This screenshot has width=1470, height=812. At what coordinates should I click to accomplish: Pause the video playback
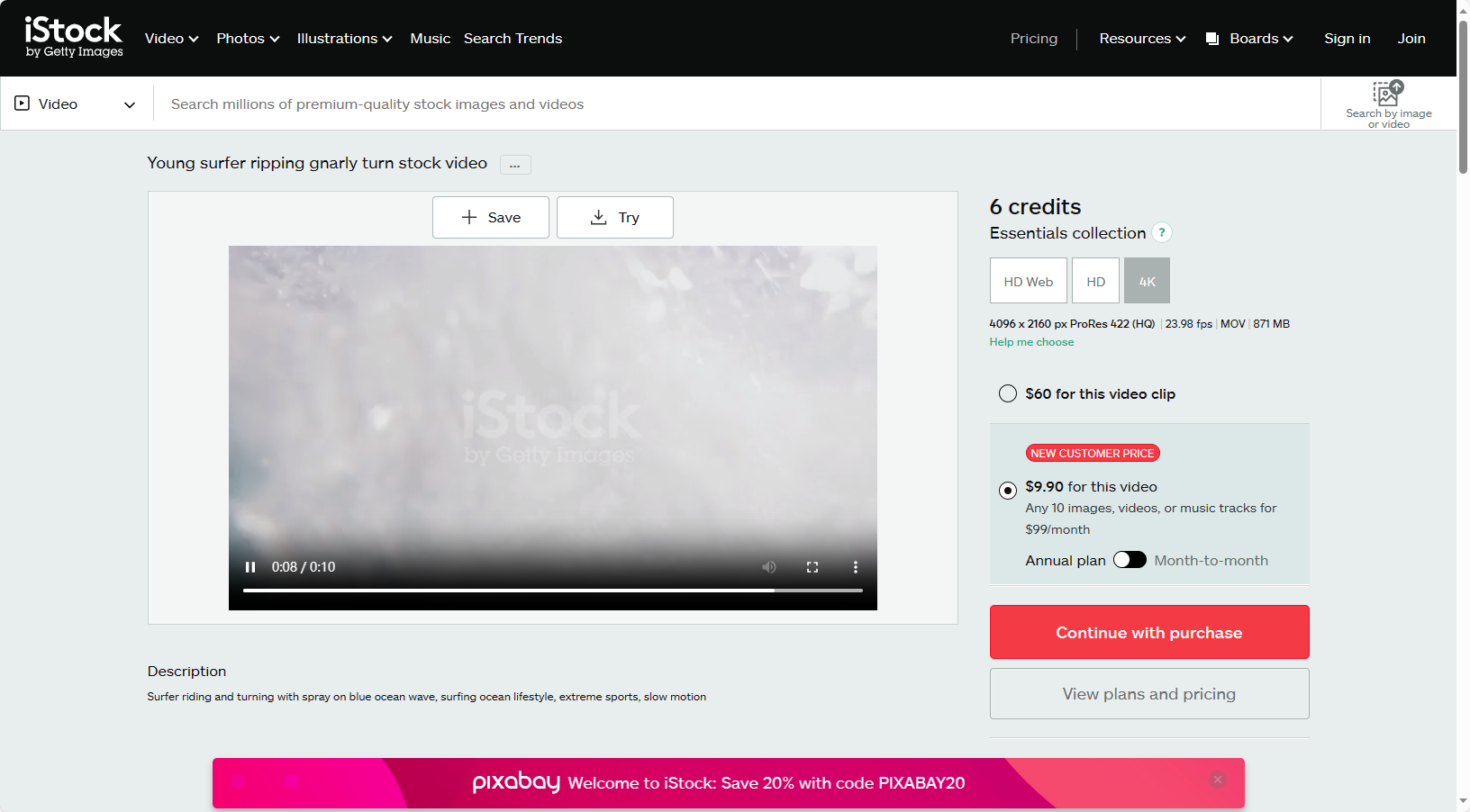[250, 567]
